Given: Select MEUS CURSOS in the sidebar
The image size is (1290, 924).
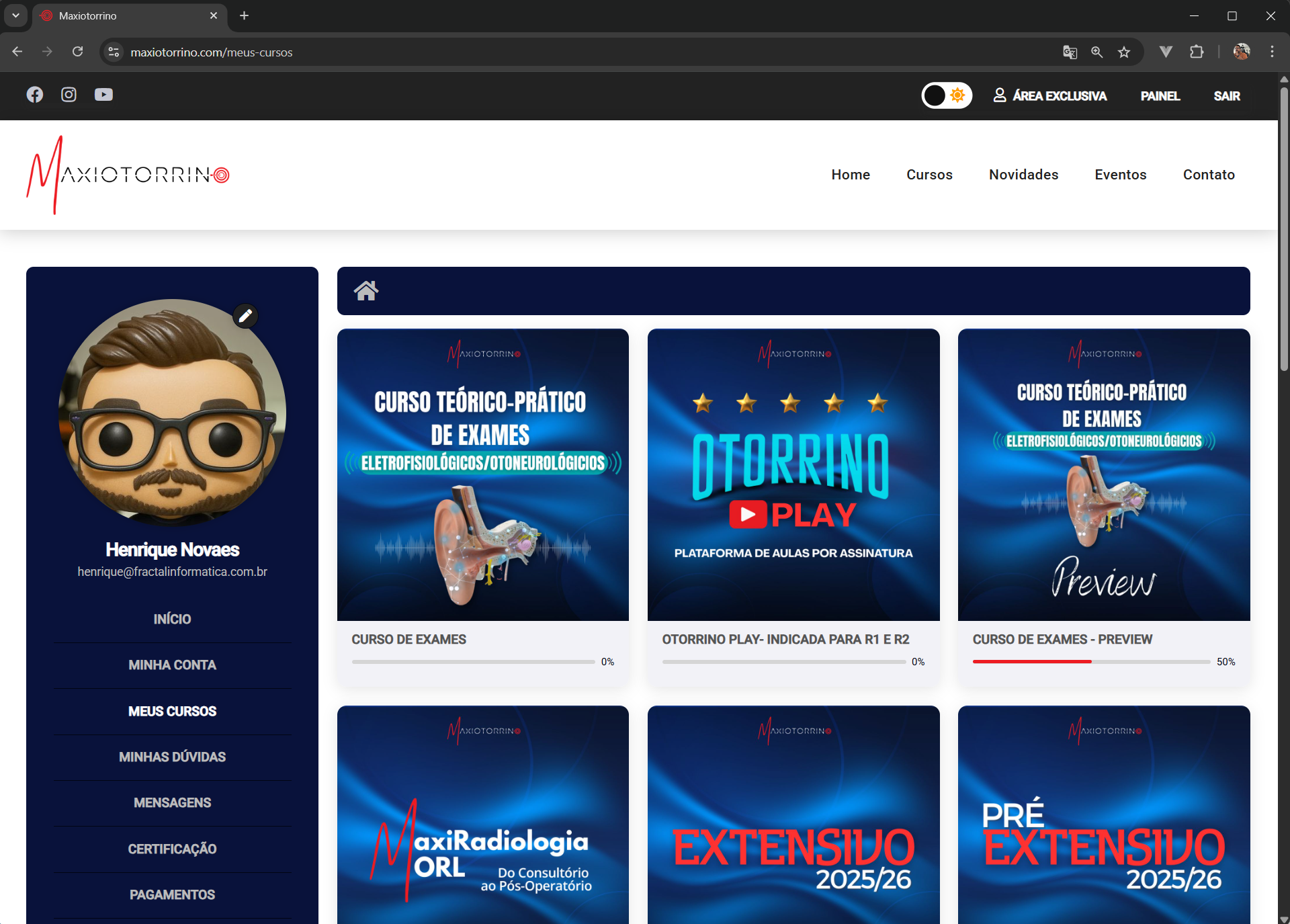Looking at the screenshot, I should click(x=173, y=711).
